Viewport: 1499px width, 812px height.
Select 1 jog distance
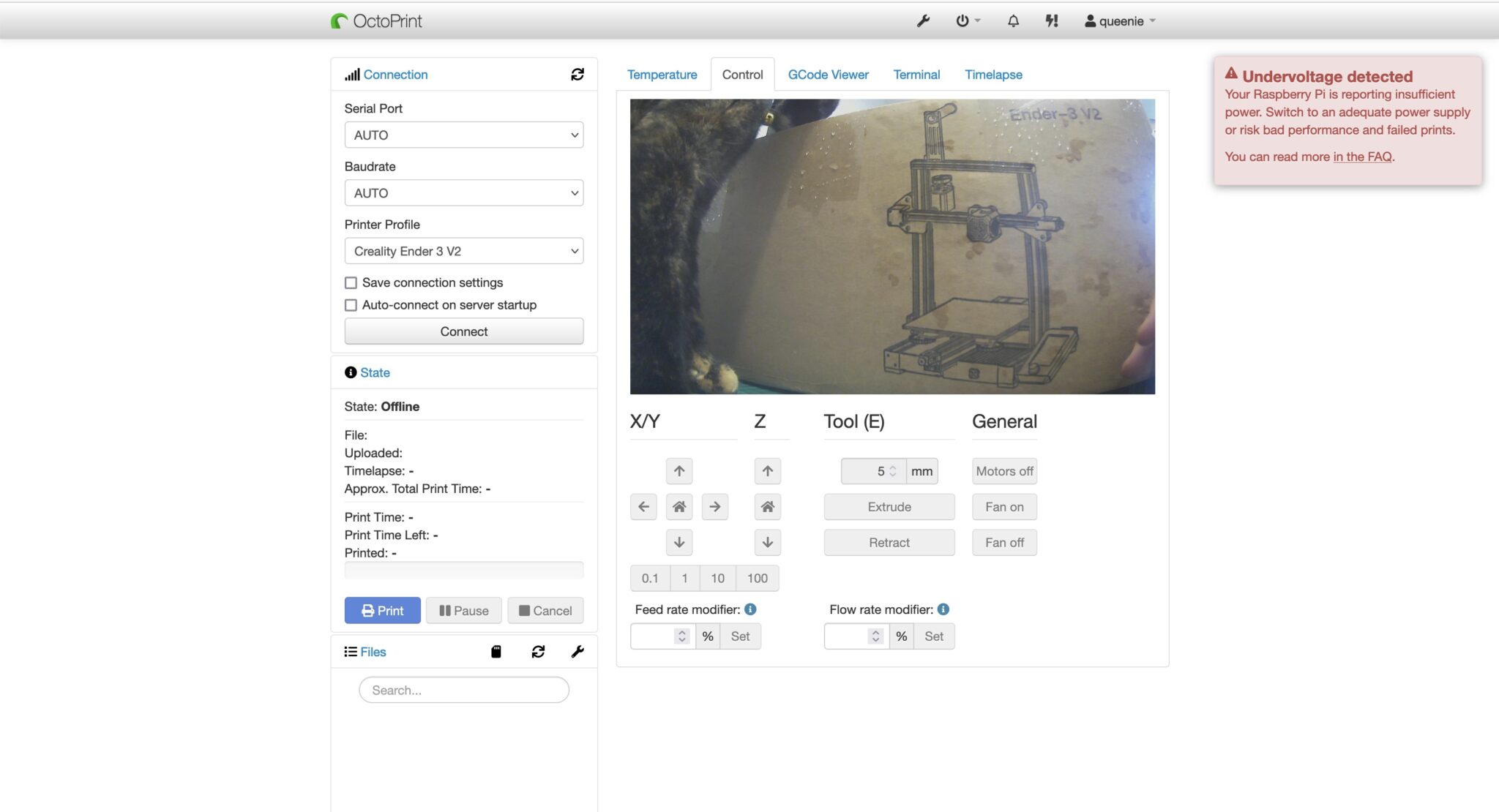pyautogui.click(x=684, y=578)
